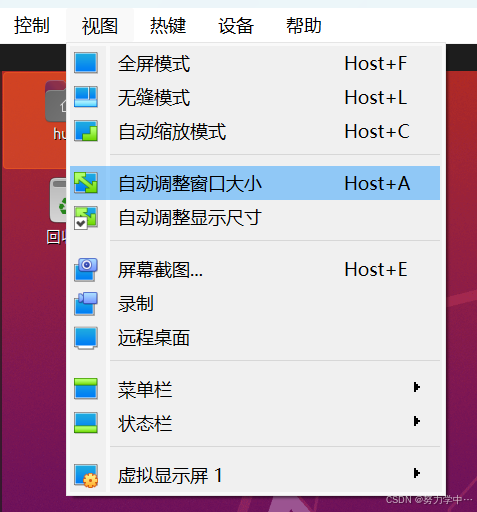The width and height of the screenshot is (477, 512).
Task: Click the 虚拟显示屏 1 gear monitor icon
Action: 86,476
